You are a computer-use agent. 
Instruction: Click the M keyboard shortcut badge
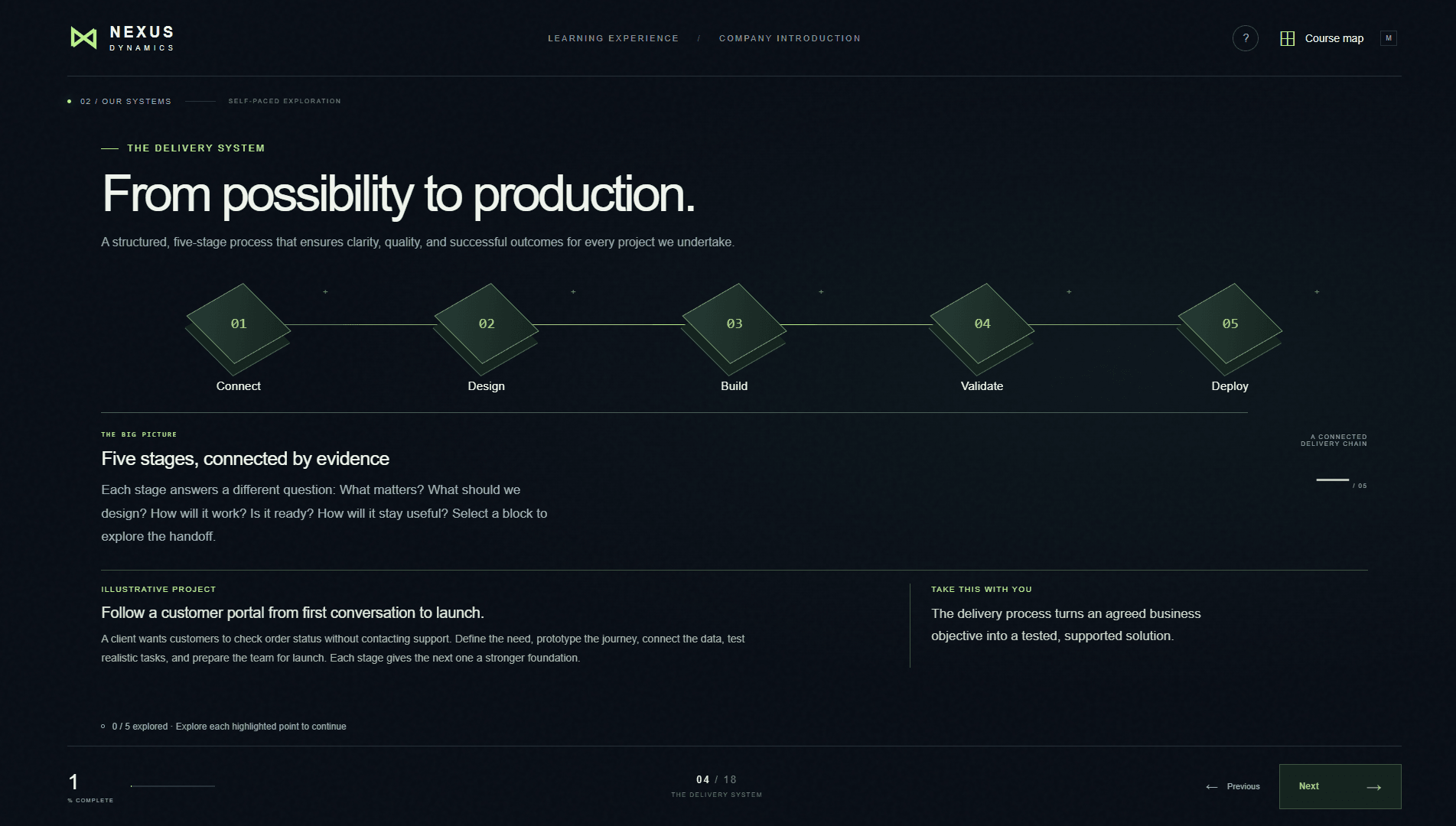tap(1389, 38)
